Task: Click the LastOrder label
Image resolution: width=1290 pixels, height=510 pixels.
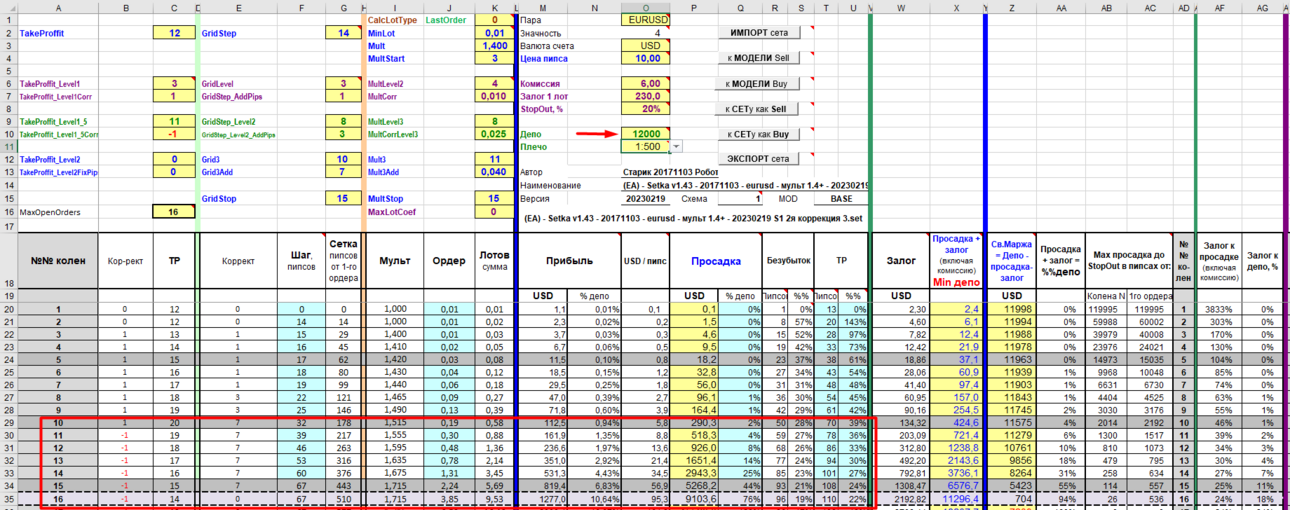Action: [445, 20]
